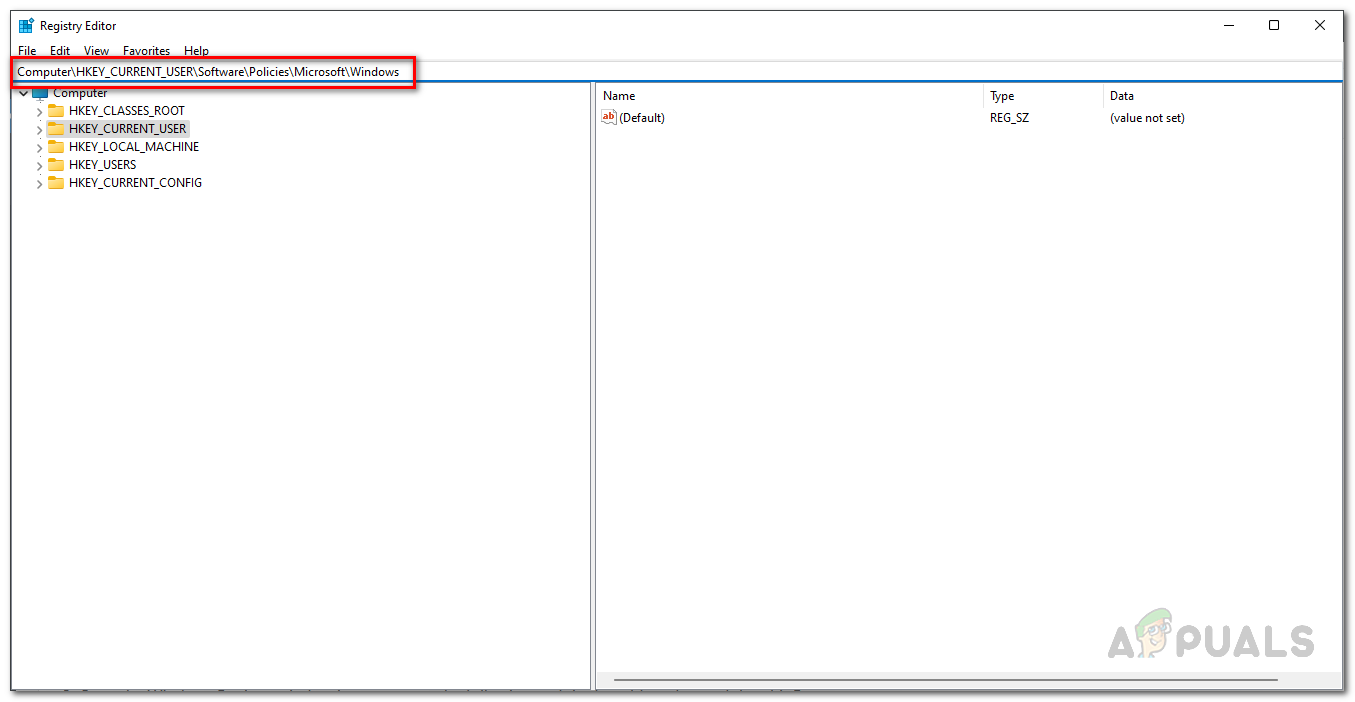Maximize the Registry Editor window
This screenshot has height=702, width=1355.
1274,26
